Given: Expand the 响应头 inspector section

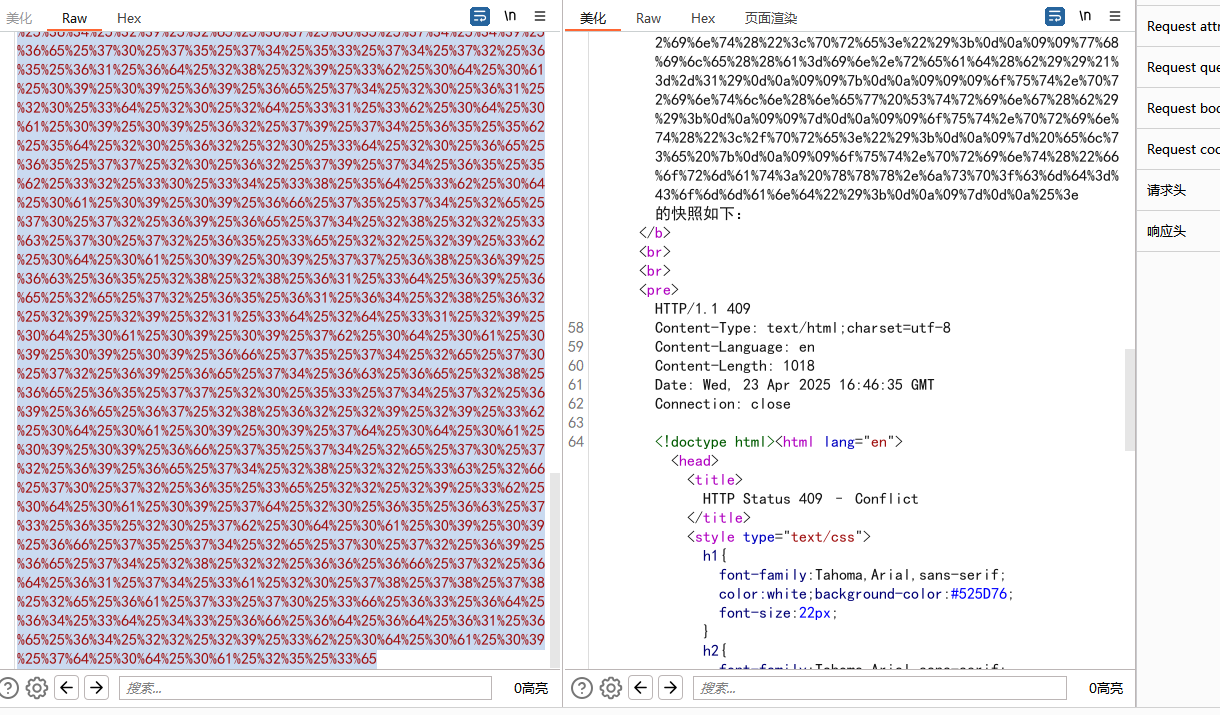Looking at the screenshot, I should click(x=1179, y=231).
